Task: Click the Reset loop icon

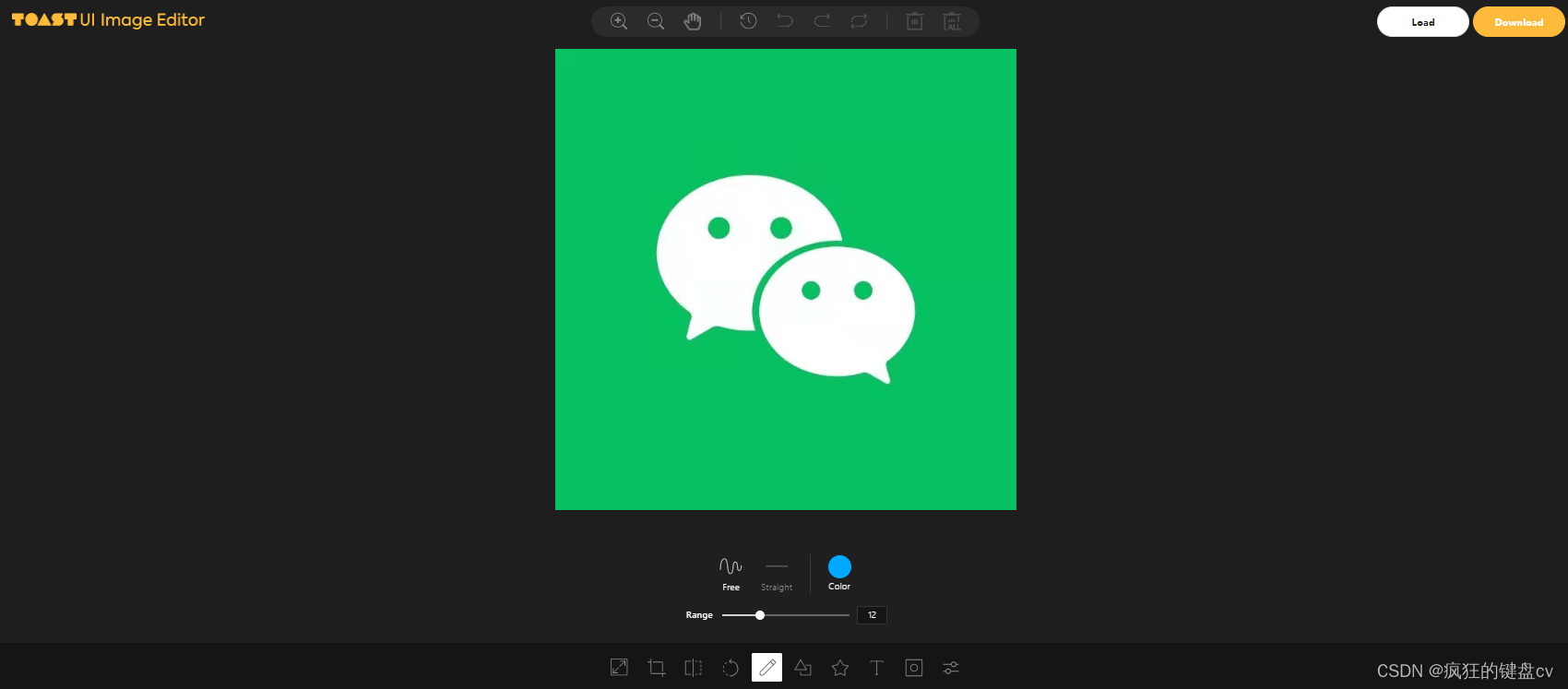Action: click(859, 21)
